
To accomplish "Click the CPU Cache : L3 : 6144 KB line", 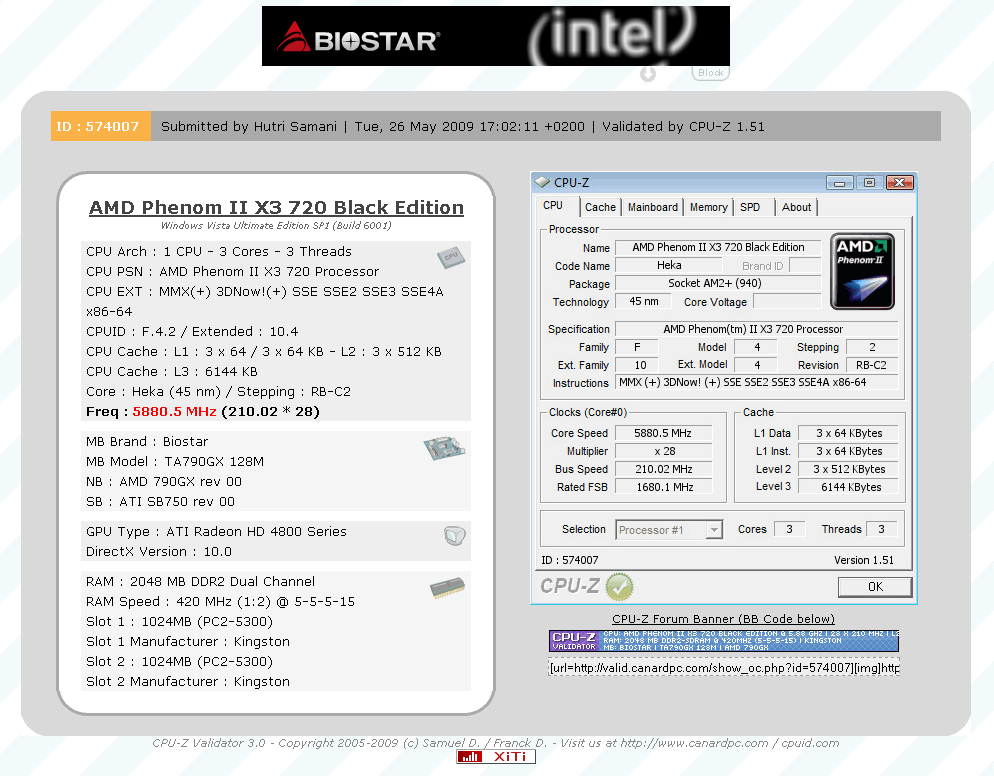I will coord(172,372).
